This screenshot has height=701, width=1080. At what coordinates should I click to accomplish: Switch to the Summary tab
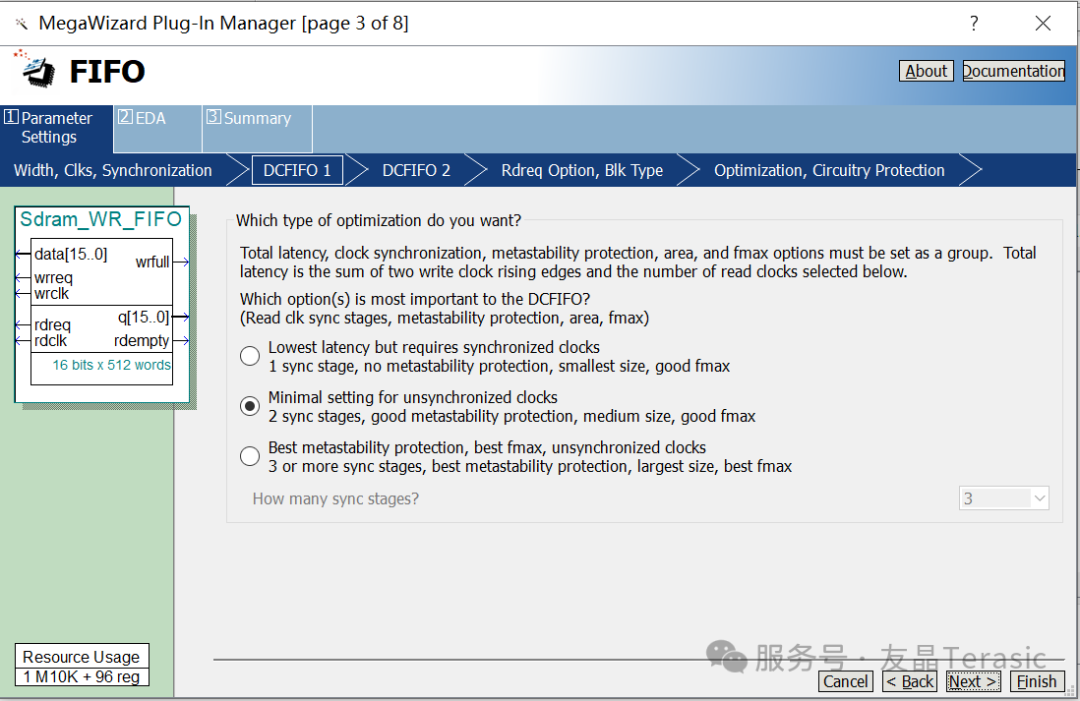250,117
